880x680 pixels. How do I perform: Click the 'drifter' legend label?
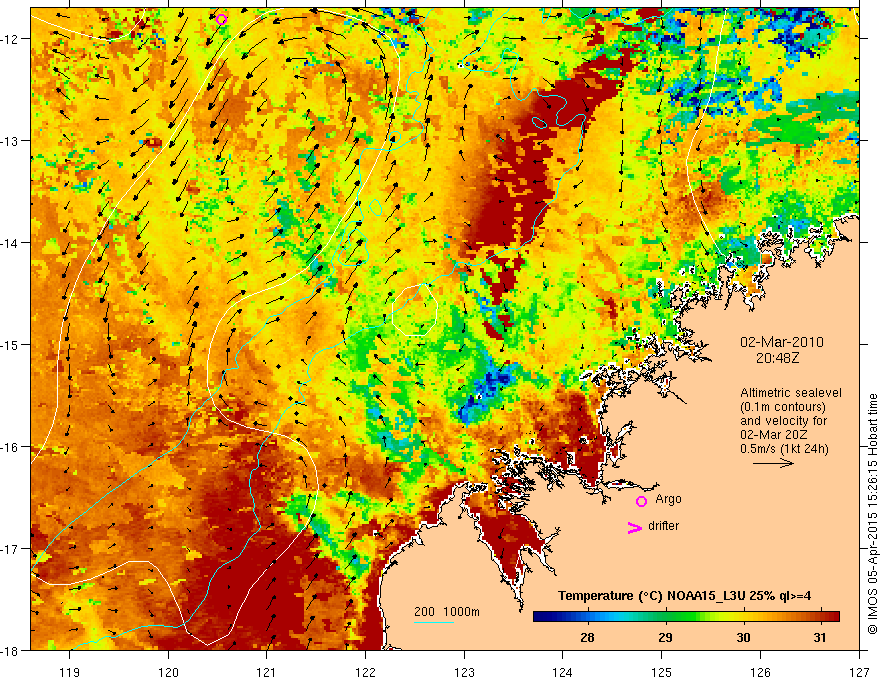coord(663,526)
